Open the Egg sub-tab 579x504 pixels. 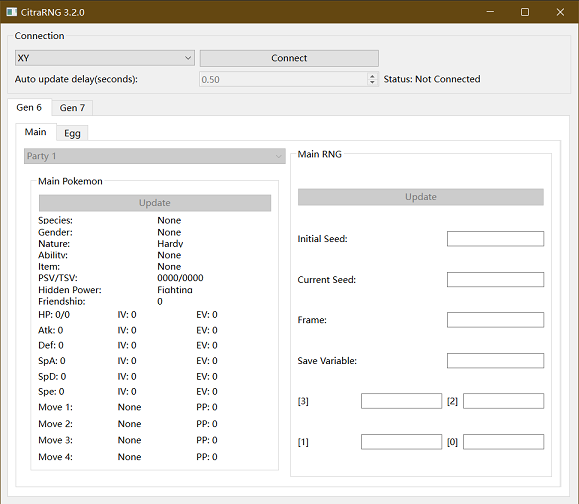[72, 133]
